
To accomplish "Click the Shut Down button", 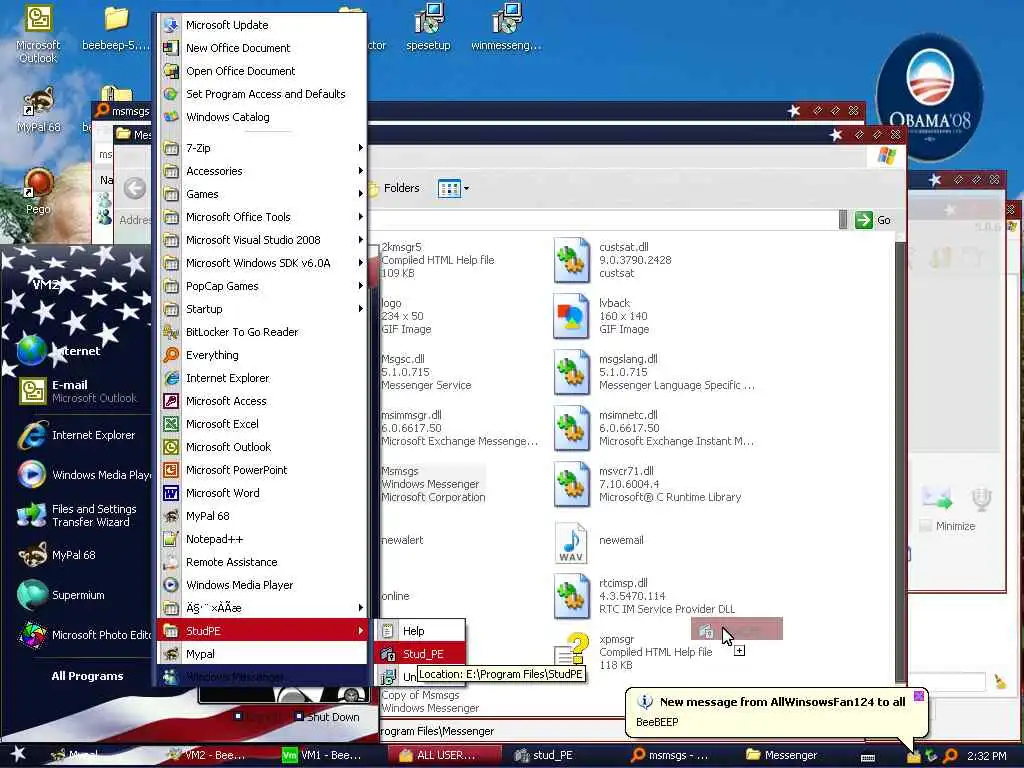I will click(327, 717).
